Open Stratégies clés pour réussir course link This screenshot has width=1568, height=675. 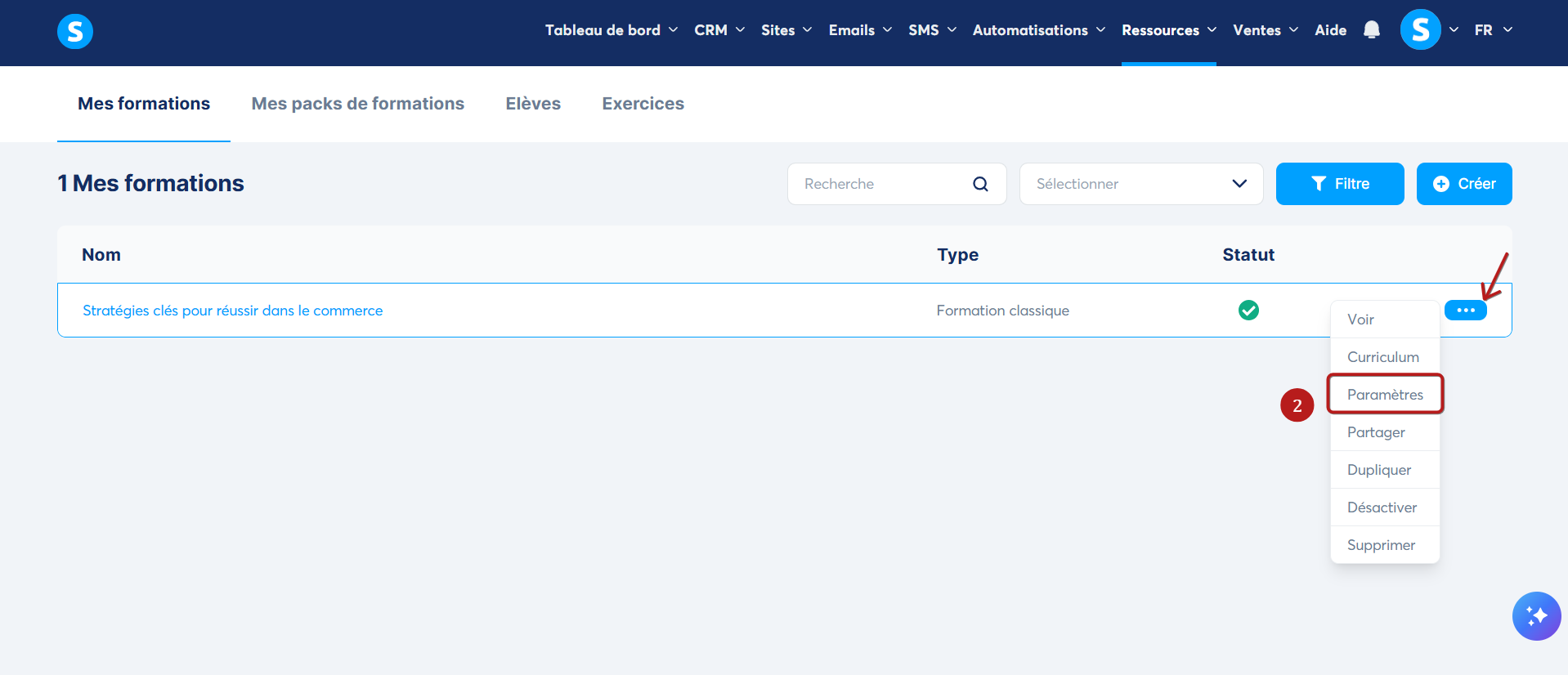[232, 311]
